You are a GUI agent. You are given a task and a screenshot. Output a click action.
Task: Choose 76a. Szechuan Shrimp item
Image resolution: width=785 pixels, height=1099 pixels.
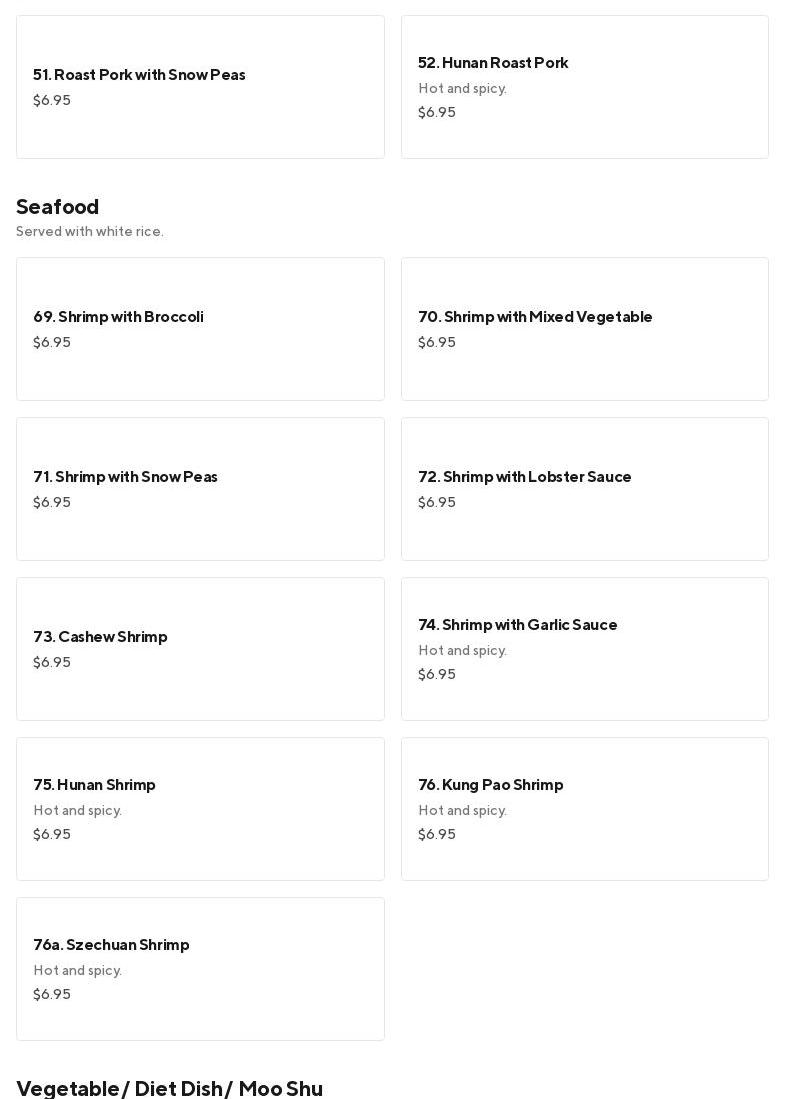[x=200, y=969]
